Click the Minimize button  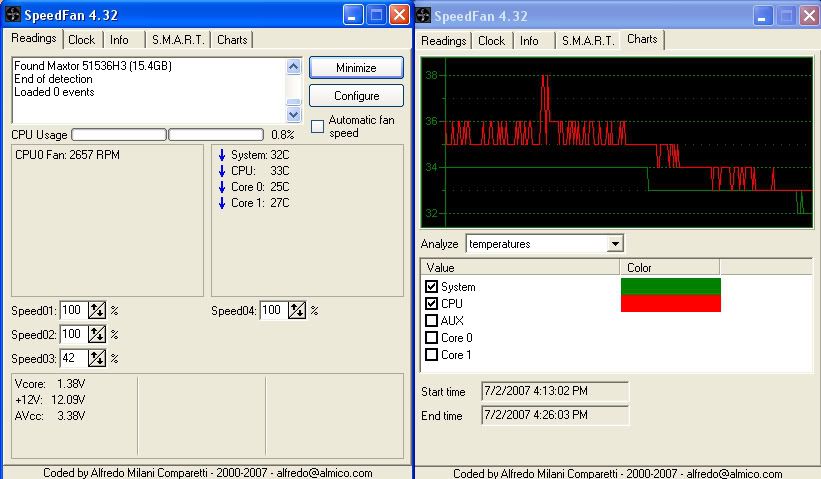(x=356, y=68)
